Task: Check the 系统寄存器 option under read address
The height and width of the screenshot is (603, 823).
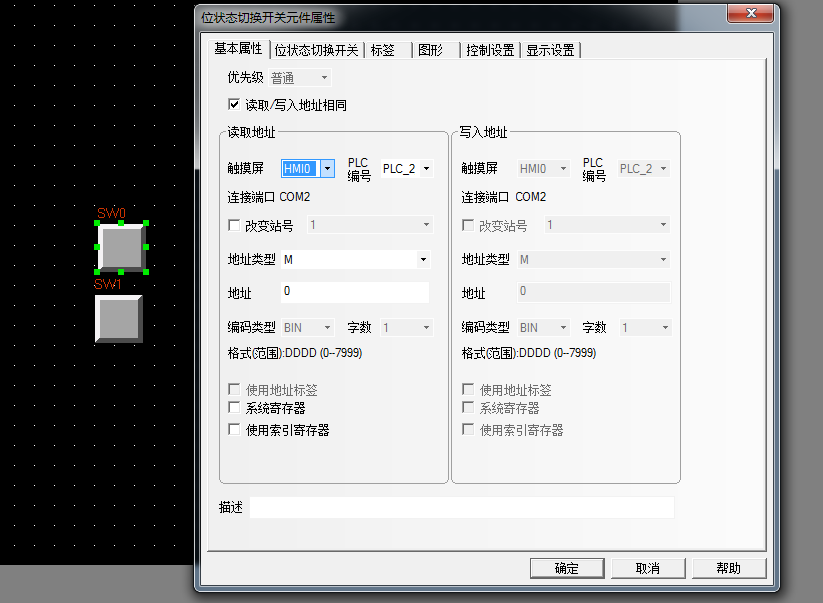Action: point(235,408)
